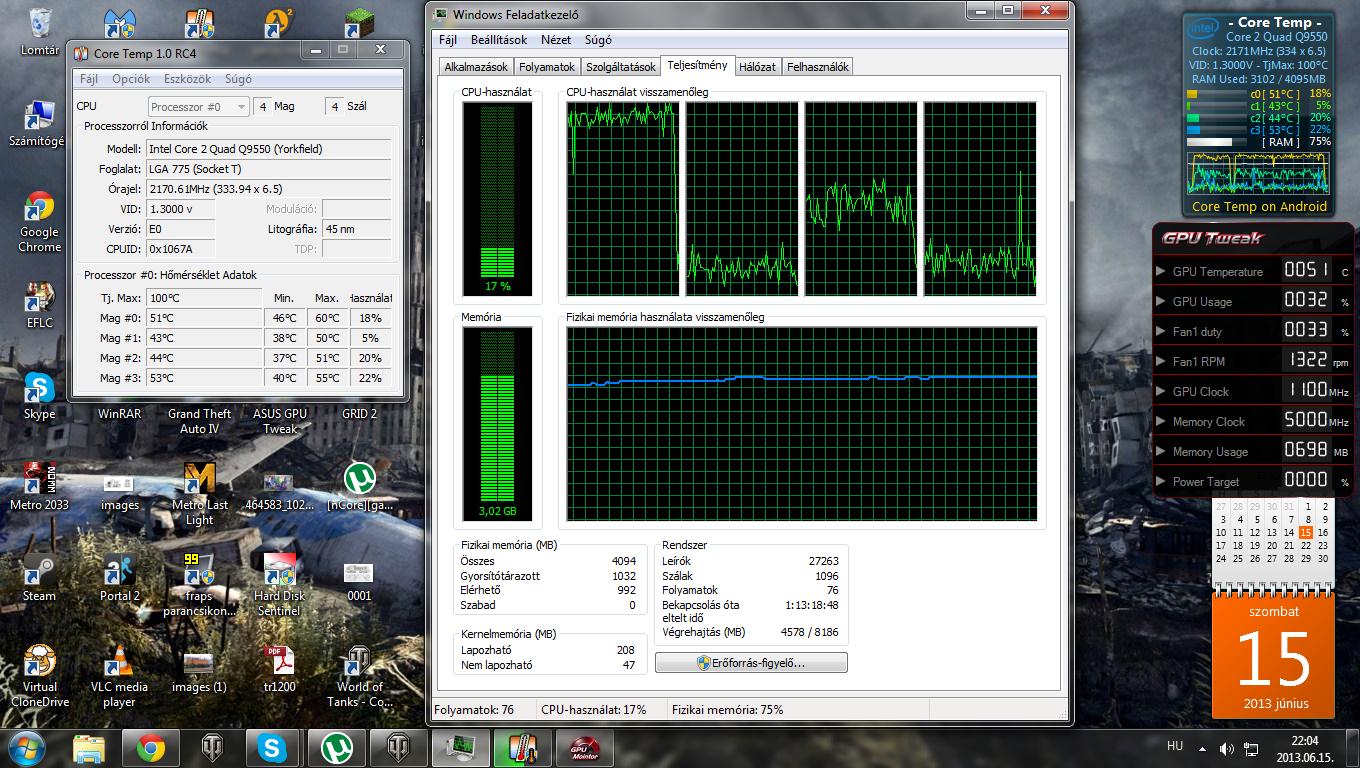
Task: Open the EFLC game shortcut
Action: (x=39, y=305)
